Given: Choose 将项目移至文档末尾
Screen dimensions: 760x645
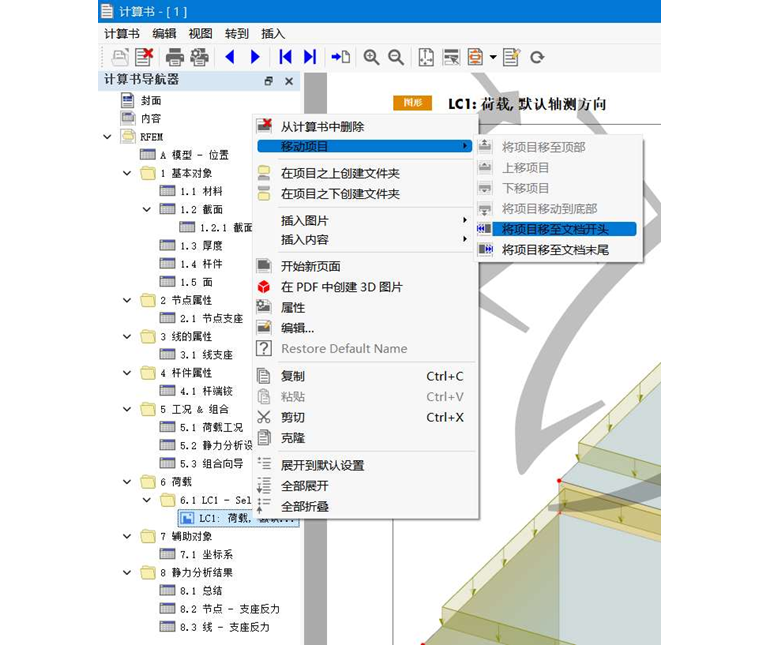Looking at the screenshot, I should [x=556, y=250].
